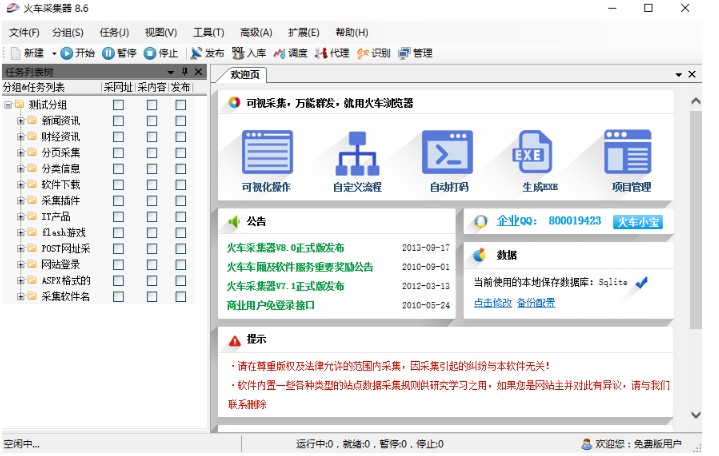Click the 点击修改 link
719x456 pixels.
(492, 303)
